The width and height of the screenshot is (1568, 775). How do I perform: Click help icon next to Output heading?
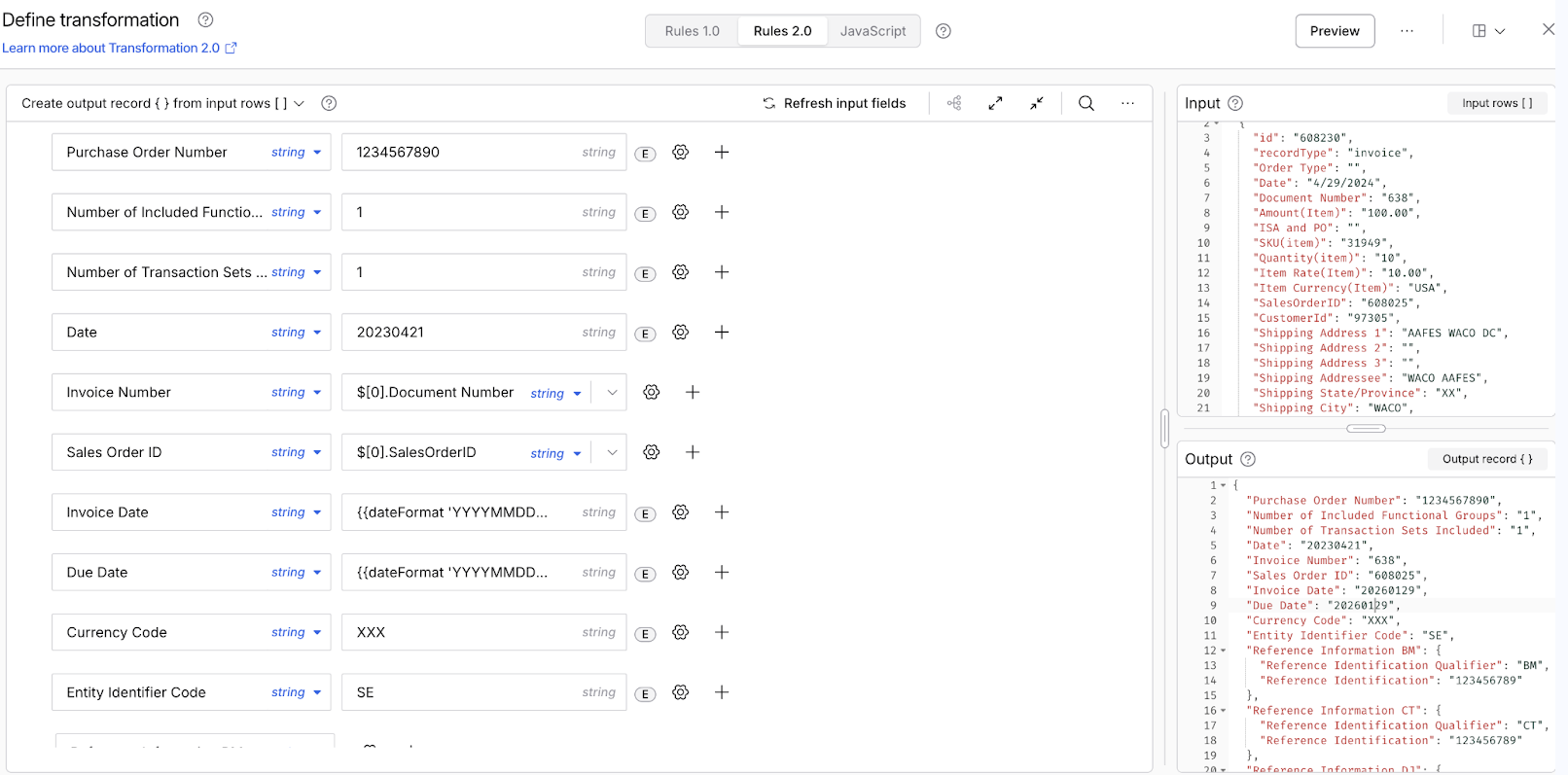click(1248, 459)
